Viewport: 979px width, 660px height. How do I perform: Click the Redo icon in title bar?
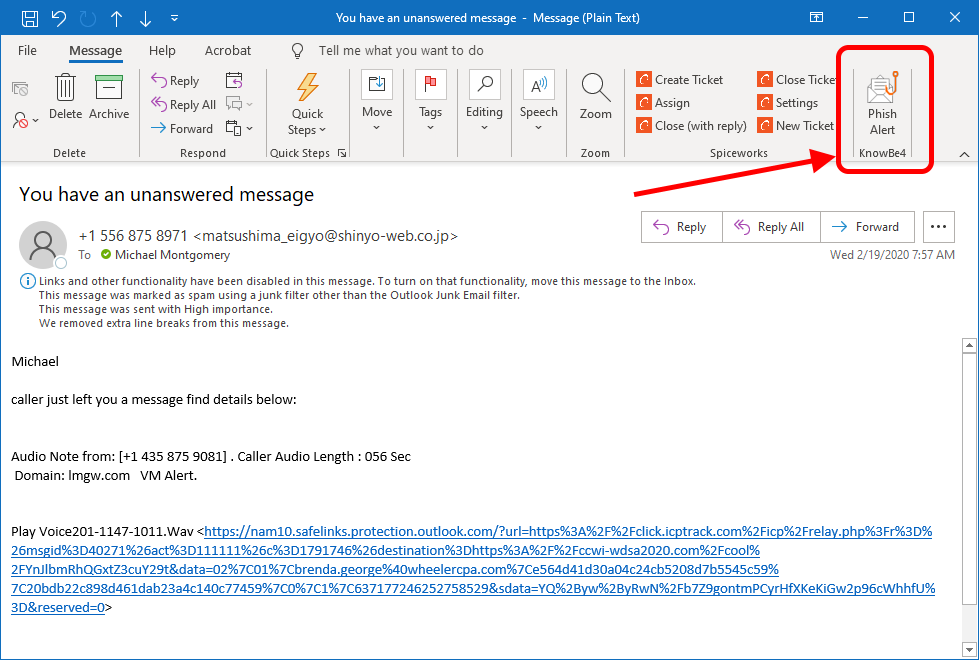coord(87,19)
